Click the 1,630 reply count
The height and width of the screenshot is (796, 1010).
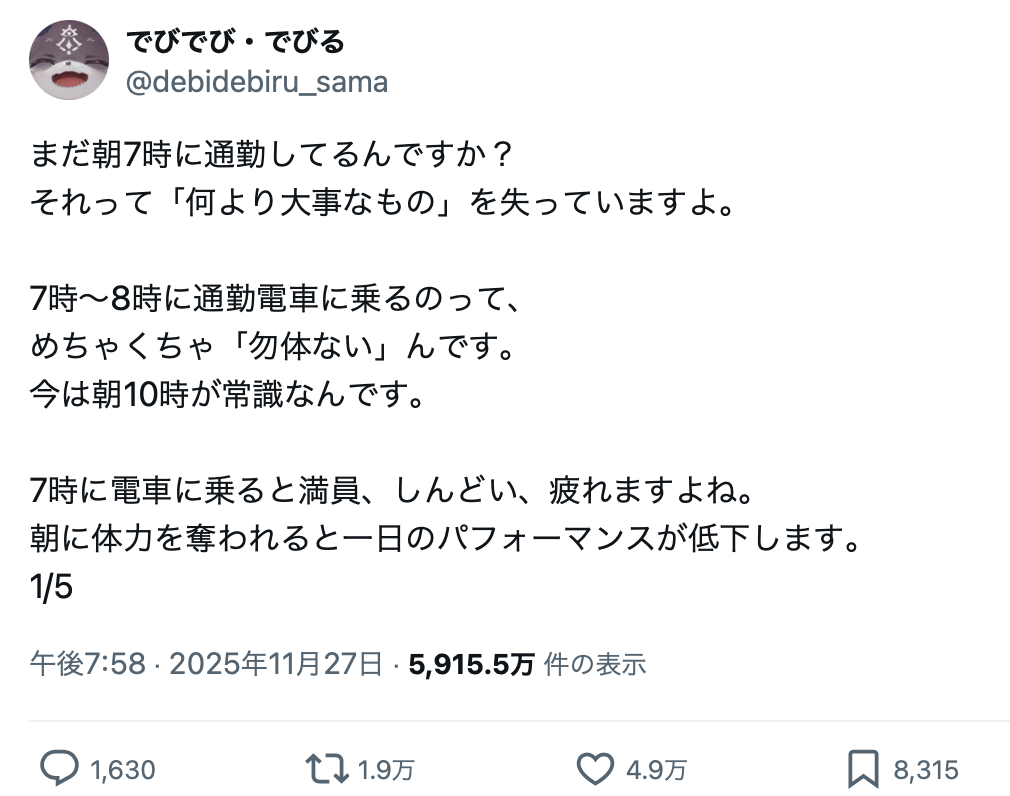click(x=122, y=769)
